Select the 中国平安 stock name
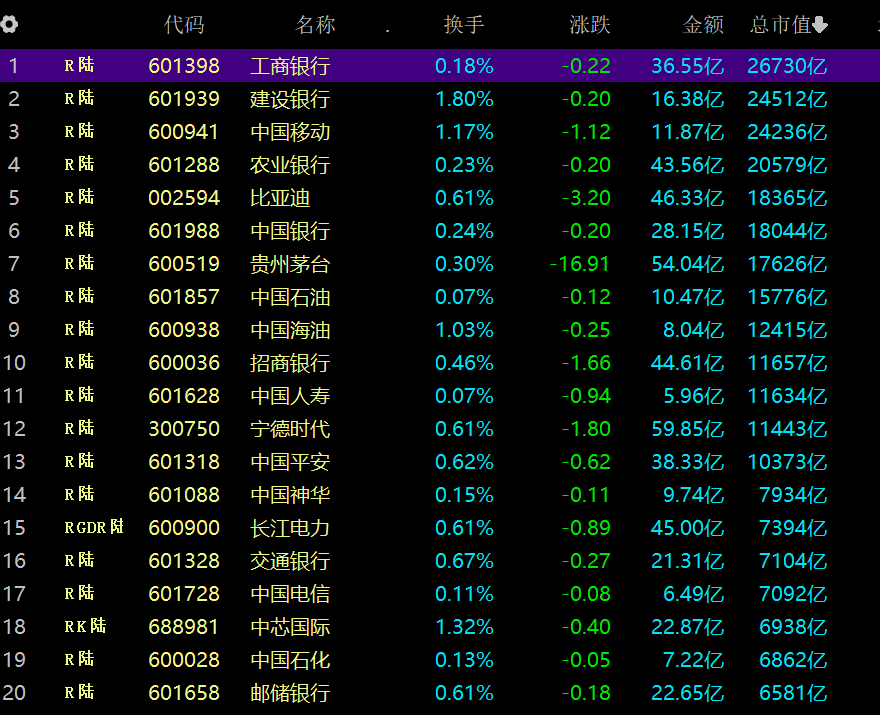Image resolution: width=880 pixels, height=715 pixels. pos(290,462)
